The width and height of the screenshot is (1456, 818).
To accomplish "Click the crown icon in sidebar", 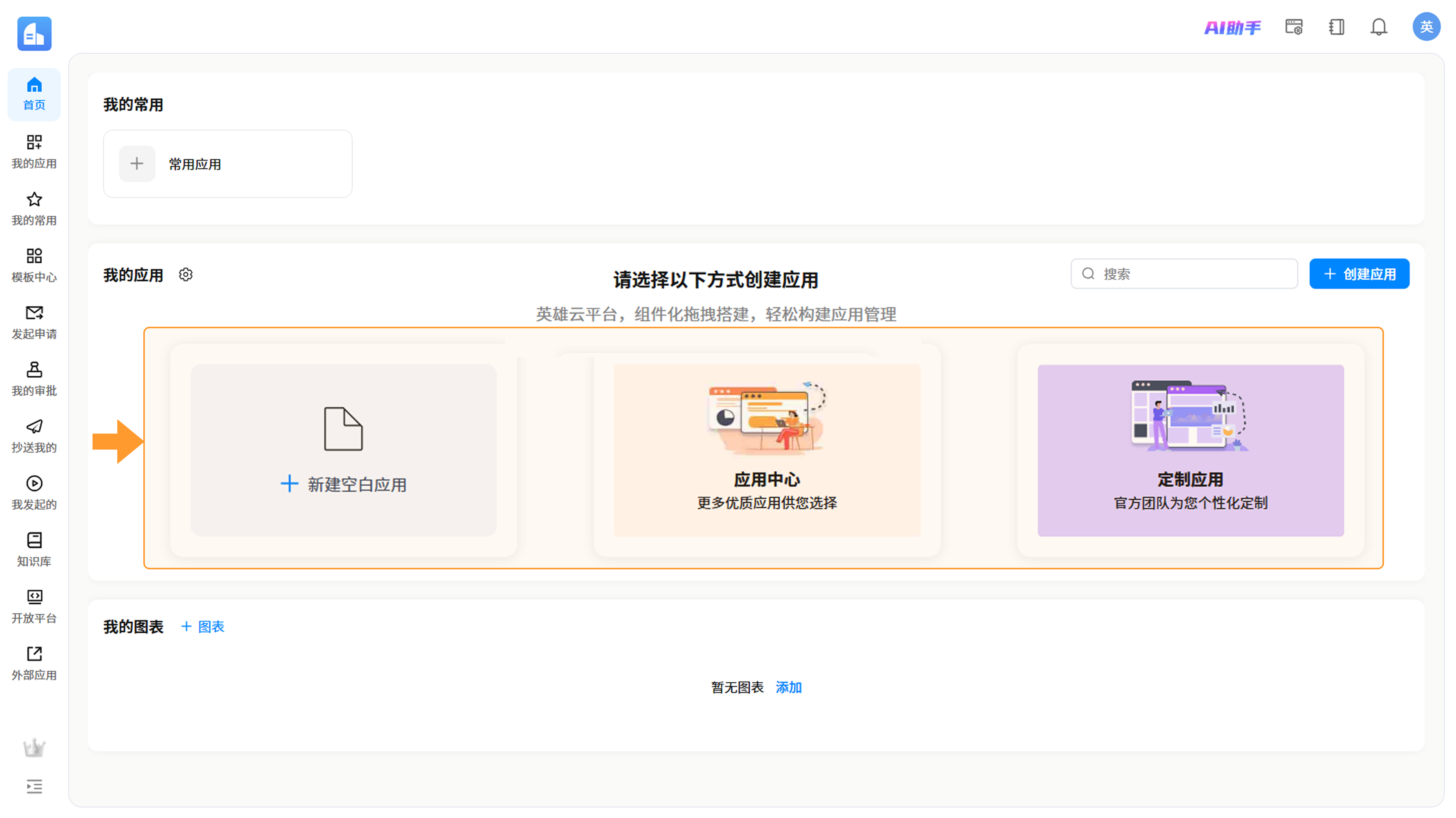I will click(x=34, y=747).
